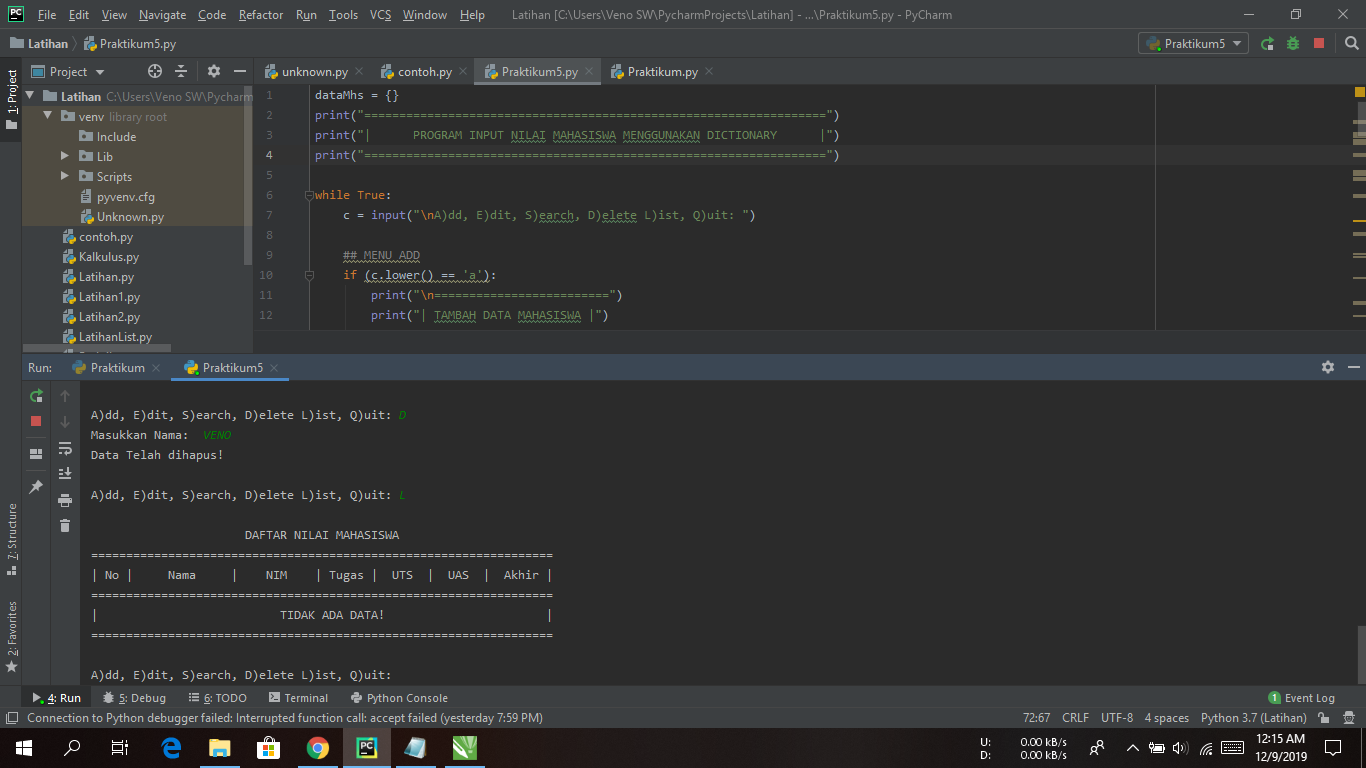The height and width of the screenshot is (768, 1366).
Task: Open the Terminal tool window
Action: pyautogui.click(x=298, y=698)
